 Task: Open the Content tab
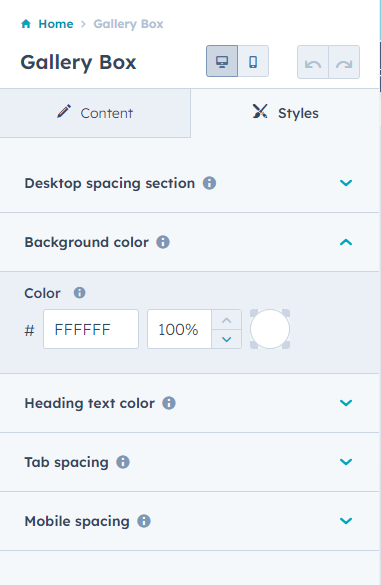pos(95,113)
